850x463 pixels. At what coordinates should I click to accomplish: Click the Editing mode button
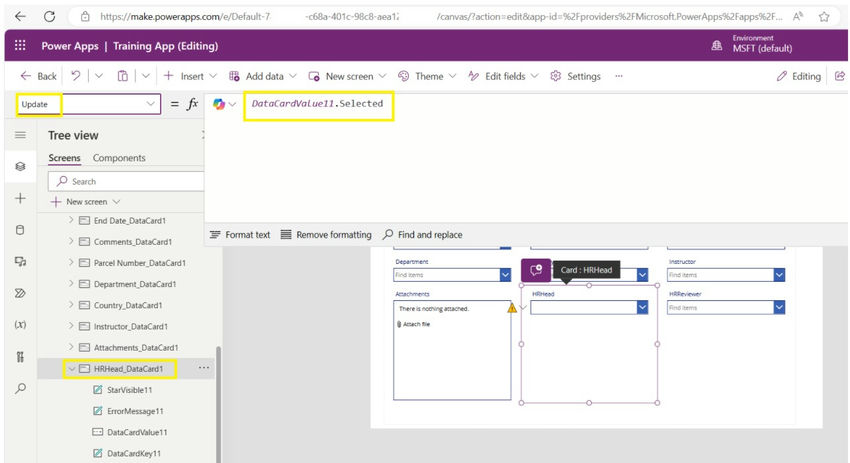coord(799,76)
